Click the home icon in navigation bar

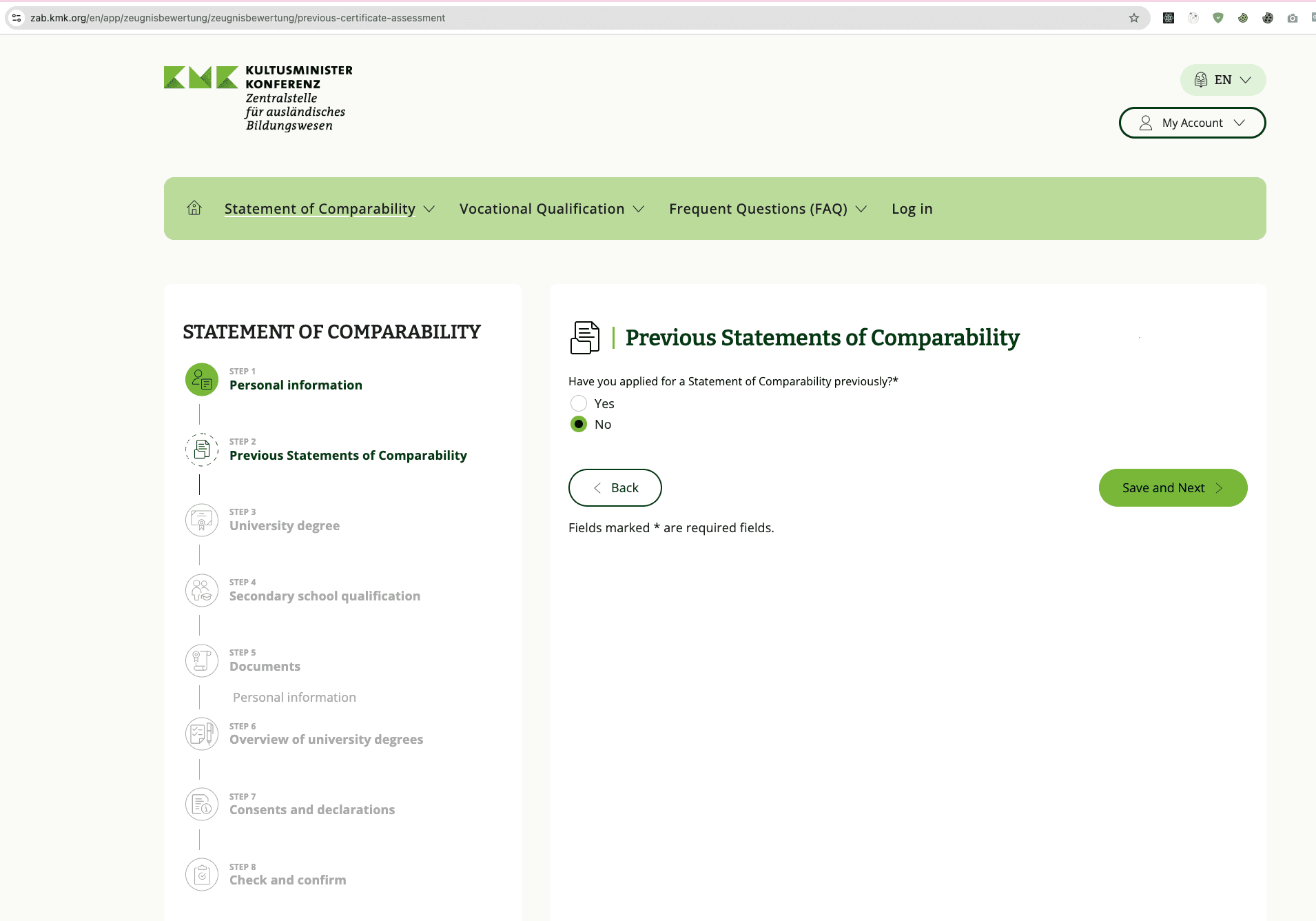(x=194, y=208)
